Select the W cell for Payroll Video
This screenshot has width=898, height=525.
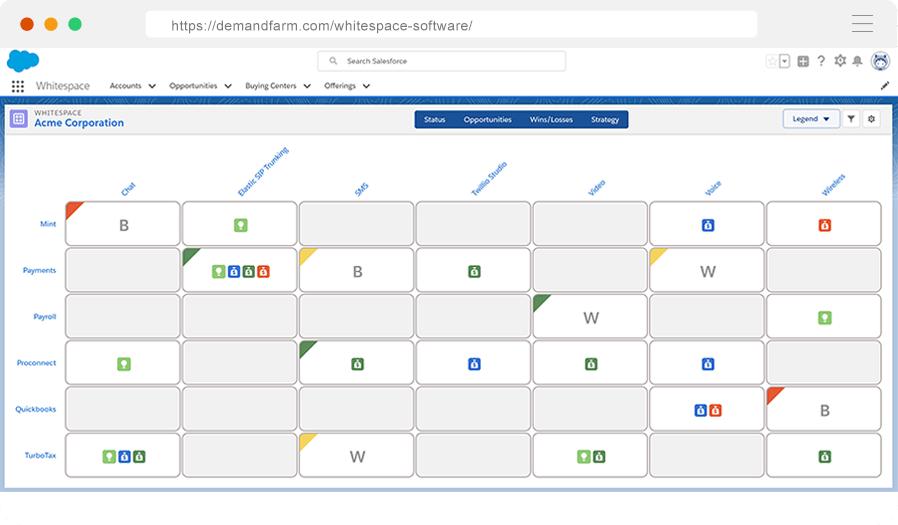(590, 317)
